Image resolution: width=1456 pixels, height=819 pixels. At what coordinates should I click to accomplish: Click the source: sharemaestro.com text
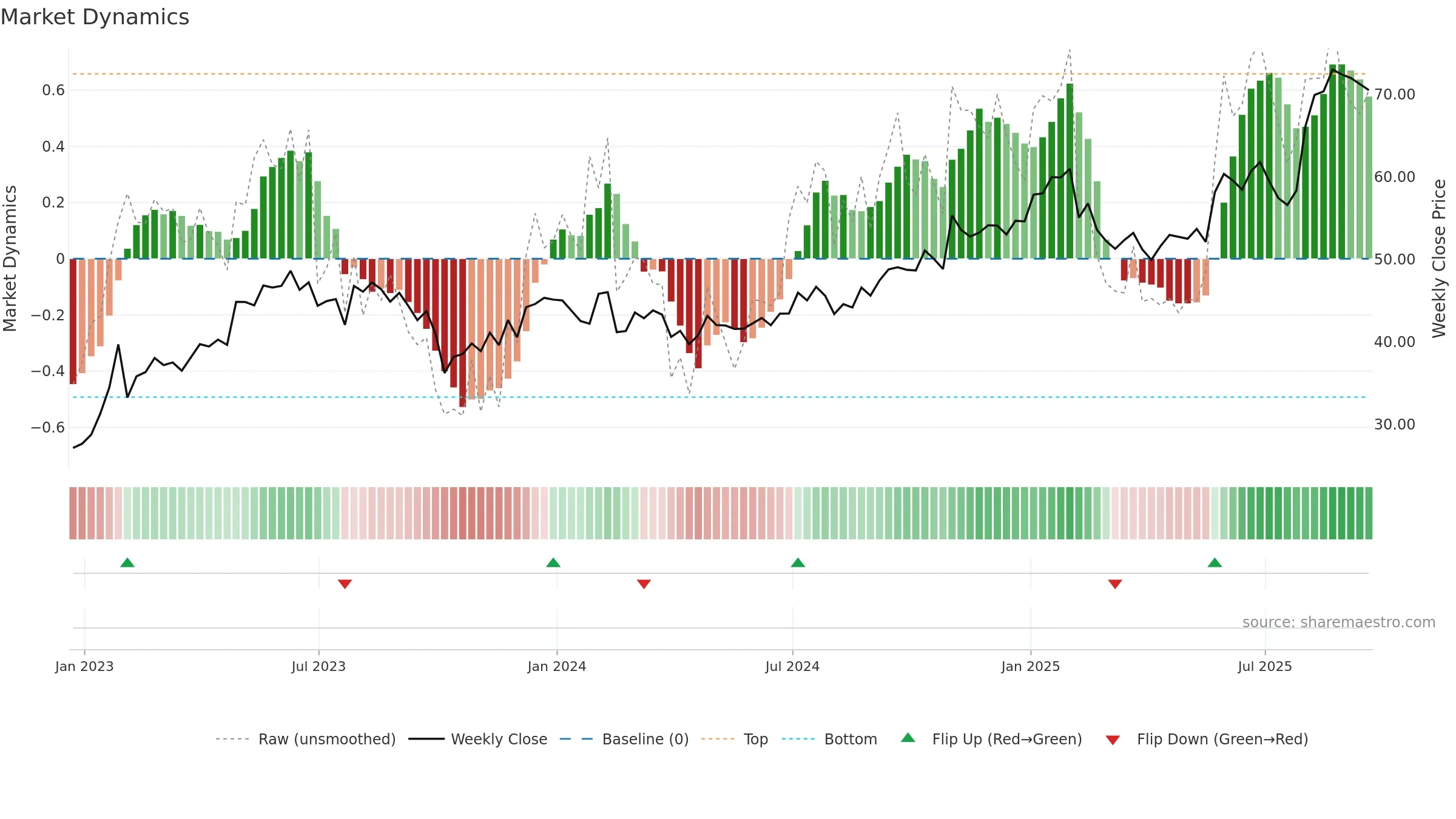(1339, 622)
